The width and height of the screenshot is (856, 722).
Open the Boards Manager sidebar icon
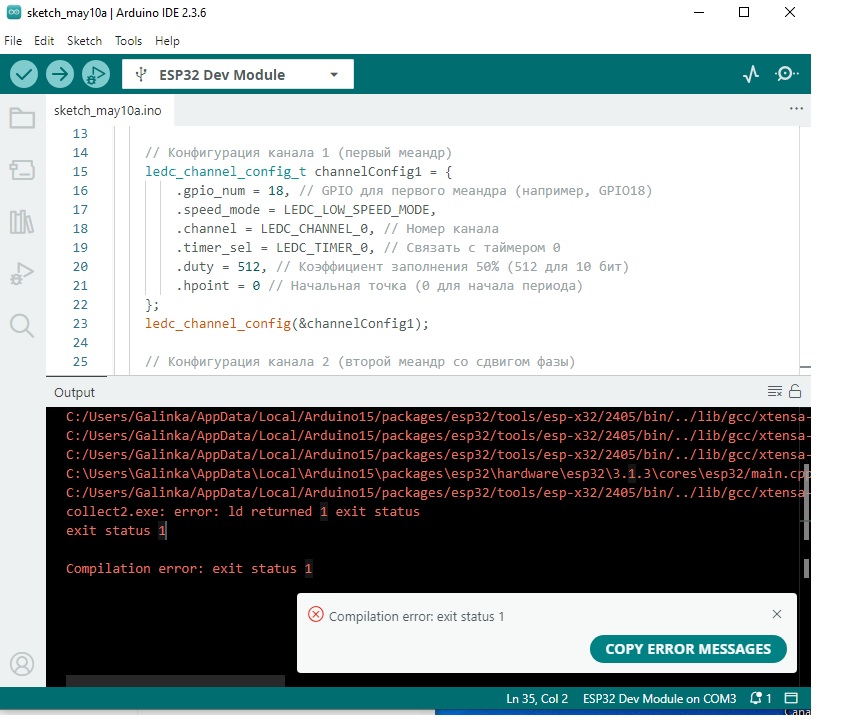pos(22,170)
